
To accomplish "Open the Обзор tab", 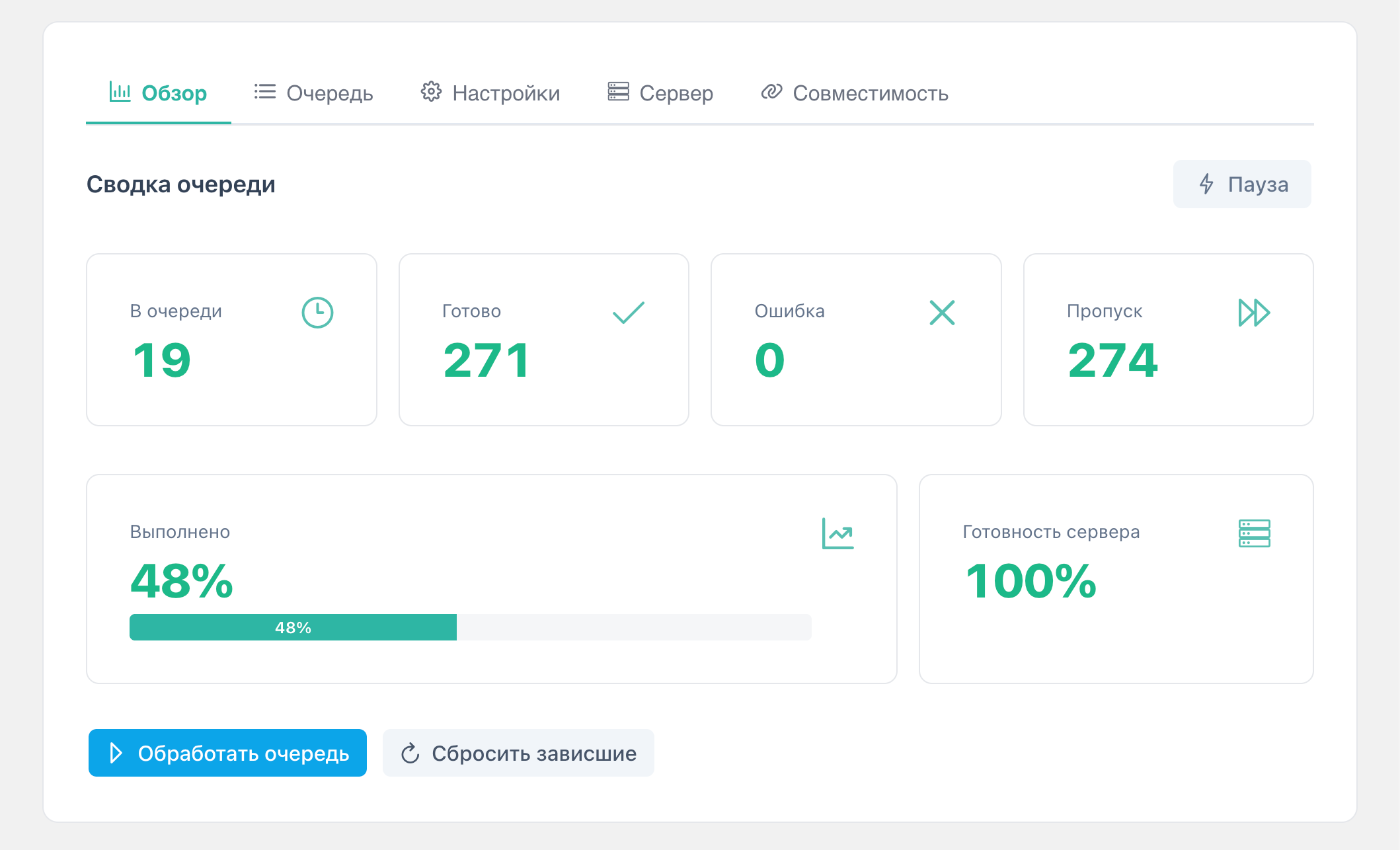I will 159,93.
